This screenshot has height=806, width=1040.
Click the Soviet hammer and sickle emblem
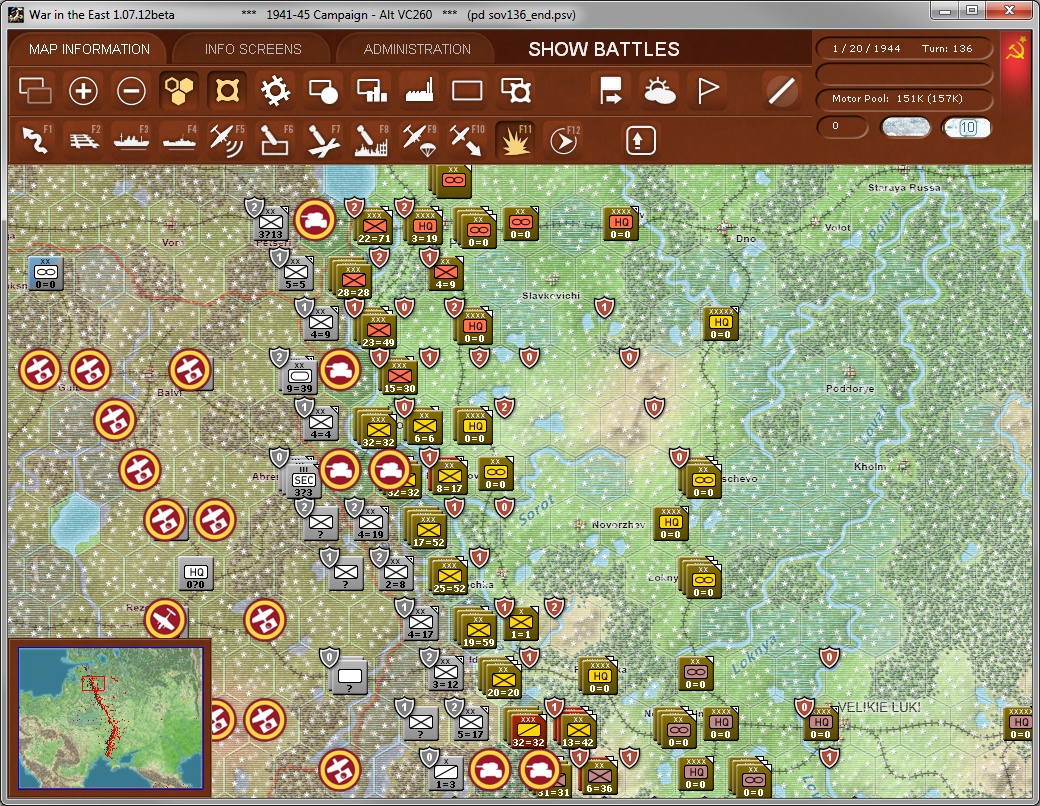point(1015,50)
